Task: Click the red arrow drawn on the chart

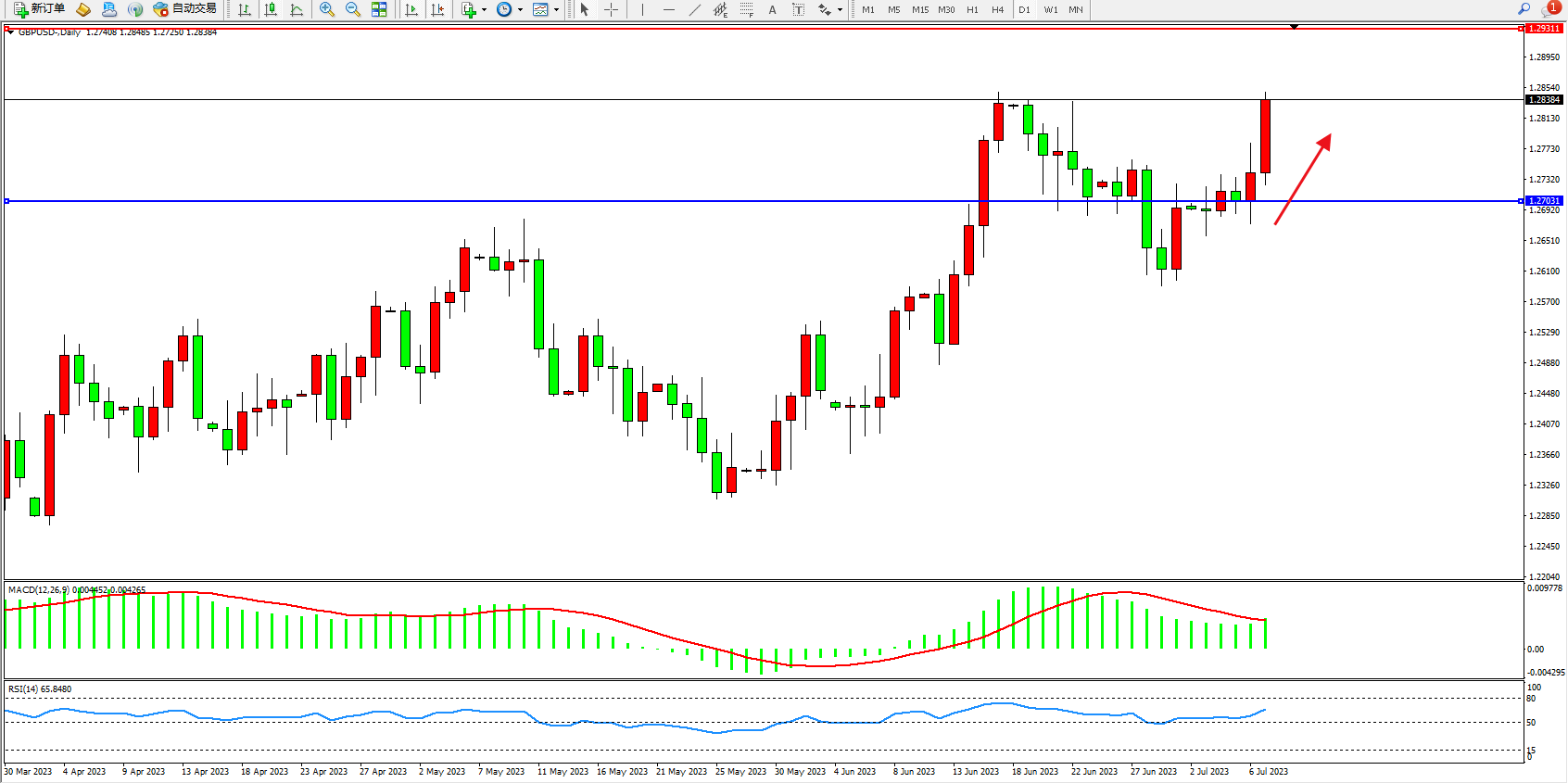Action: (1302, 180)
